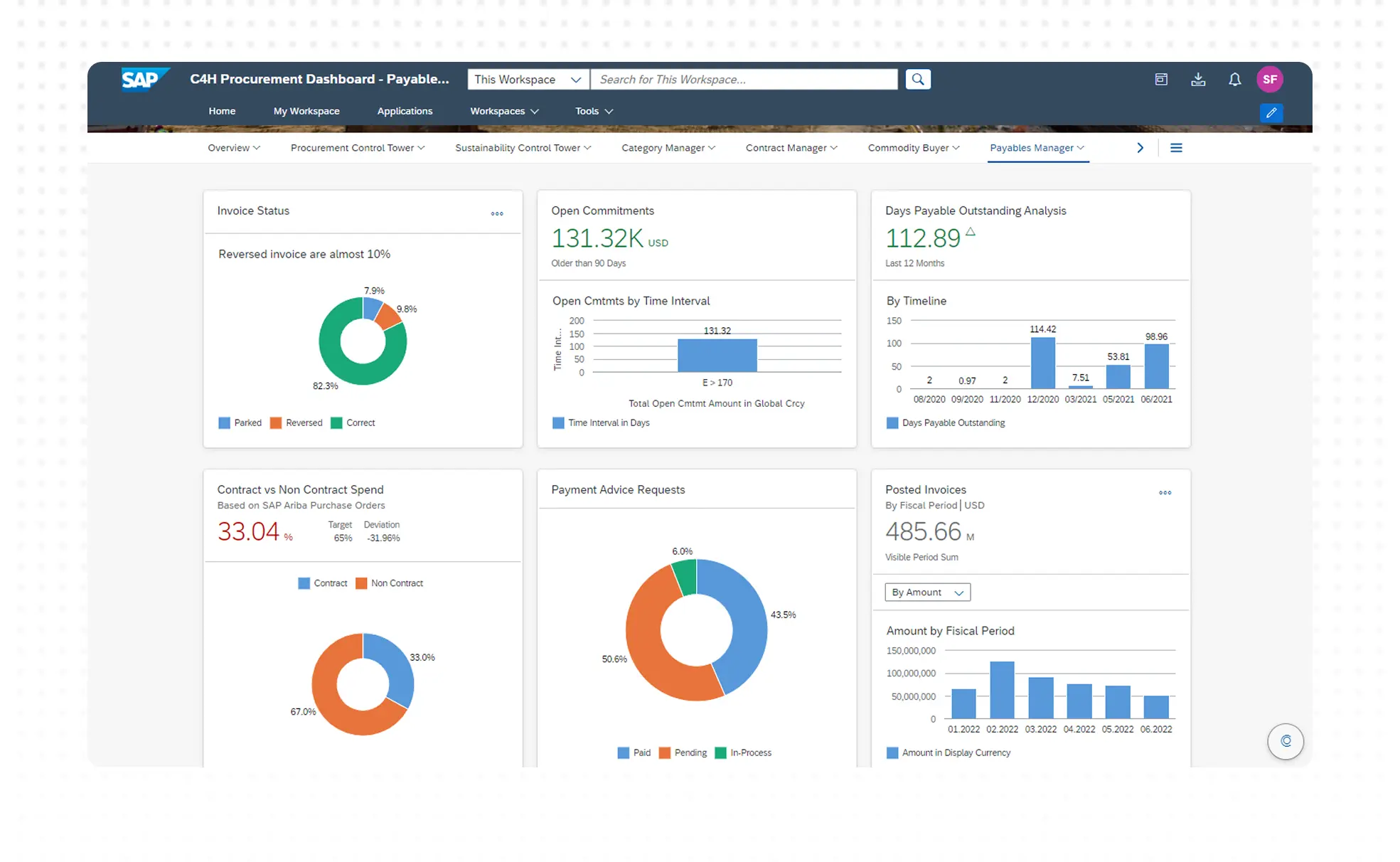The image size is (1400, 862).
Task: Open the This Workspace scope dropdown
Action: point(528,80)
